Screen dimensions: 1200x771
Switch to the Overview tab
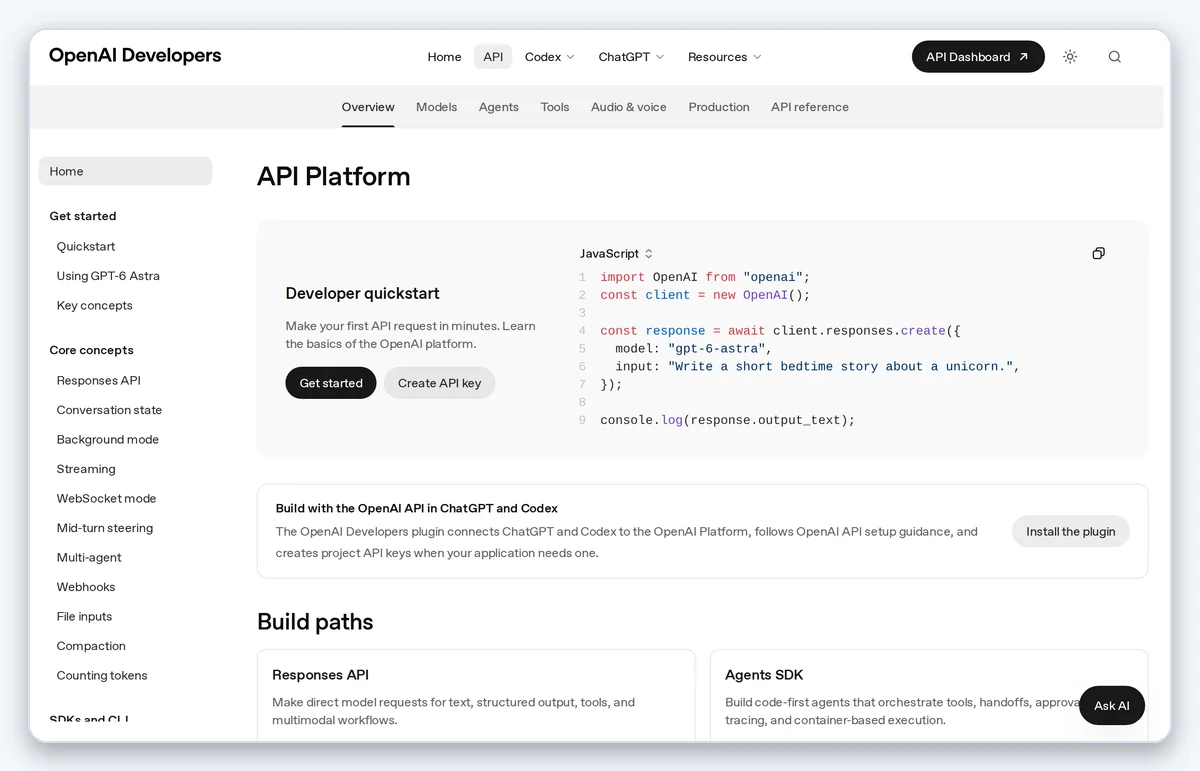[368, 107]
